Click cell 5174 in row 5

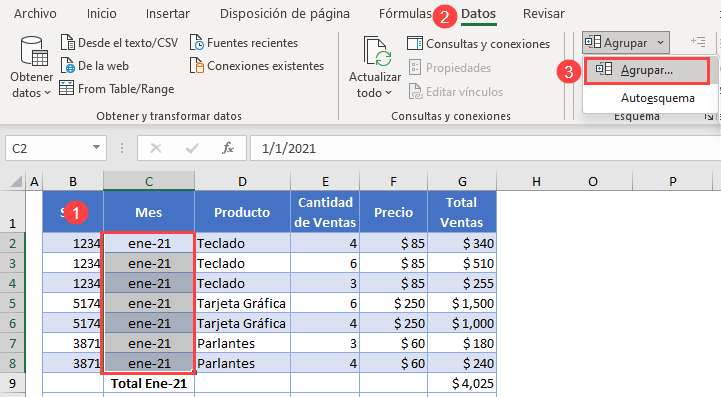click(x=73, y=304)
